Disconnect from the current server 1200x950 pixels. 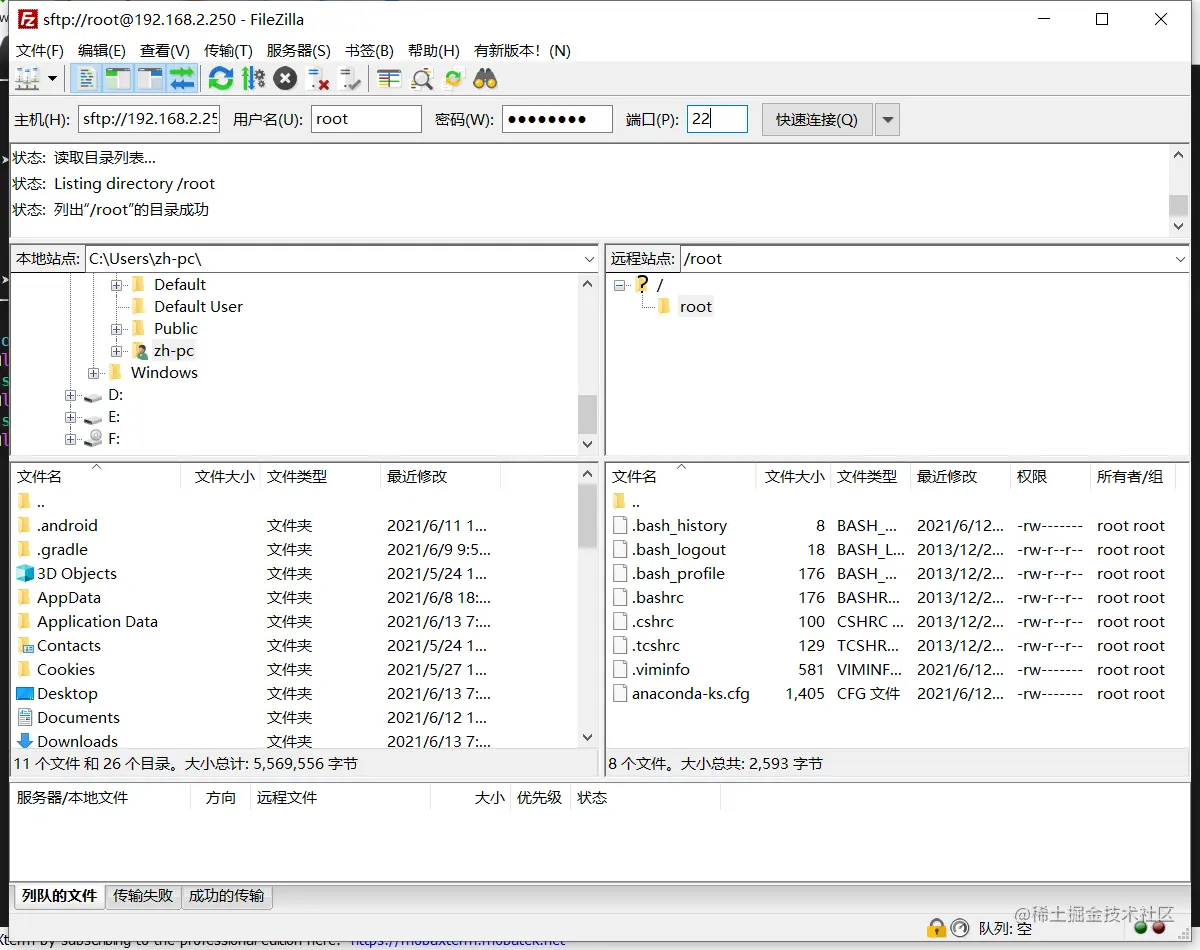[x=318, y=78]
